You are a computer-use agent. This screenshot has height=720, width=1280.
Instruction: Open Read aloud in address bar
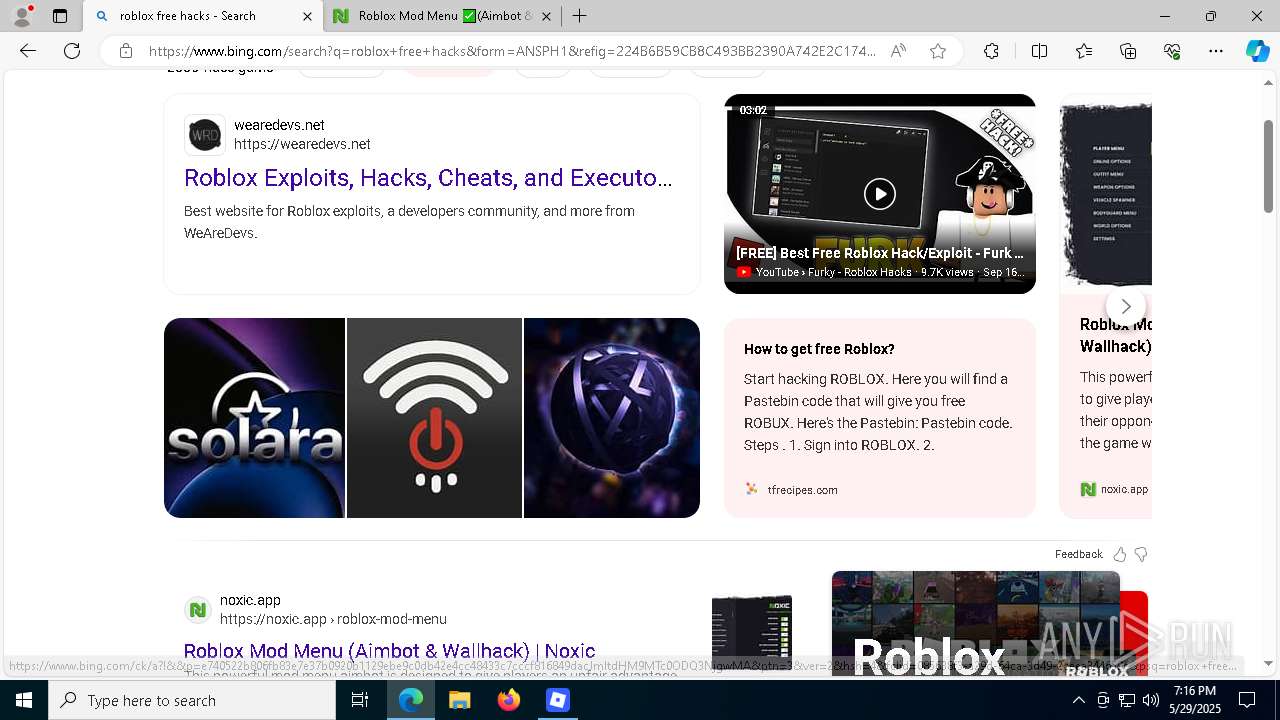tap(898, 51)
